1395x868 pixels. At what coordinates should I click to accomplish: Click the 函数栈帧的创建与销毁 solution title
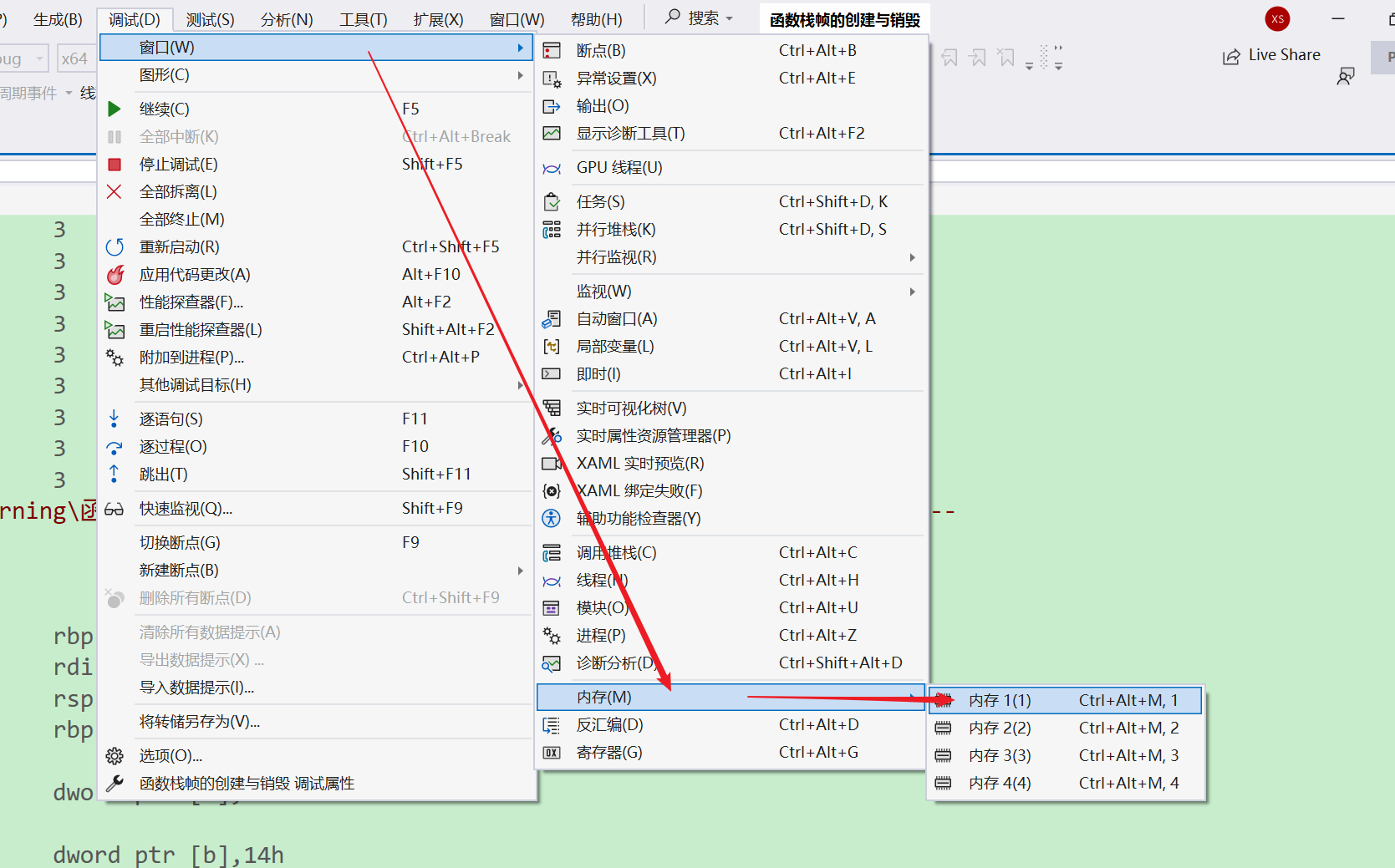point(845,20)
